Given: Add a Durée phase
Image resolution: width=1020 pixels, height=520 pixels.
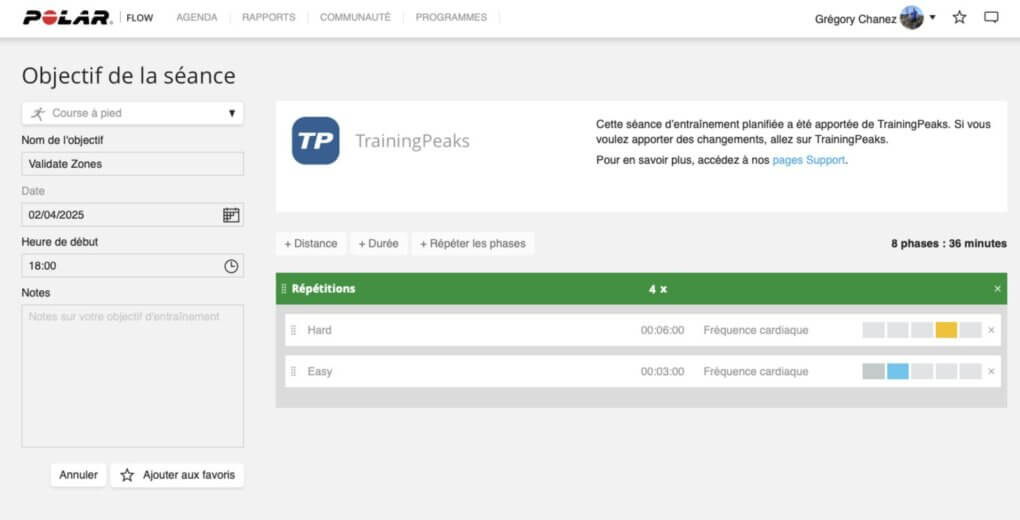Looking at the screenshot, I should click(379, 243).
